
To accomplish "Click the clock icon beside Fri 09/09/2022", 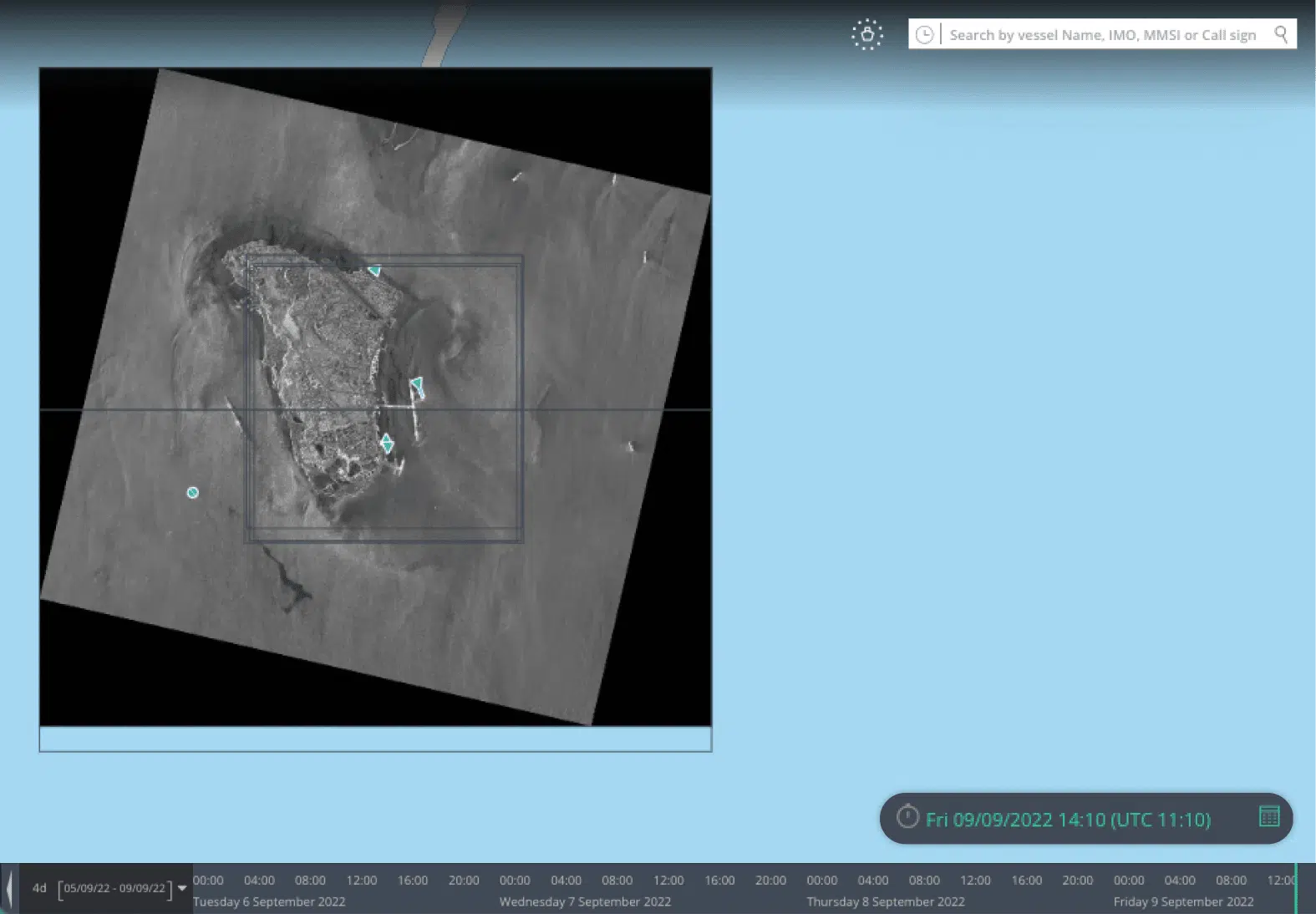I will (907, 816).
